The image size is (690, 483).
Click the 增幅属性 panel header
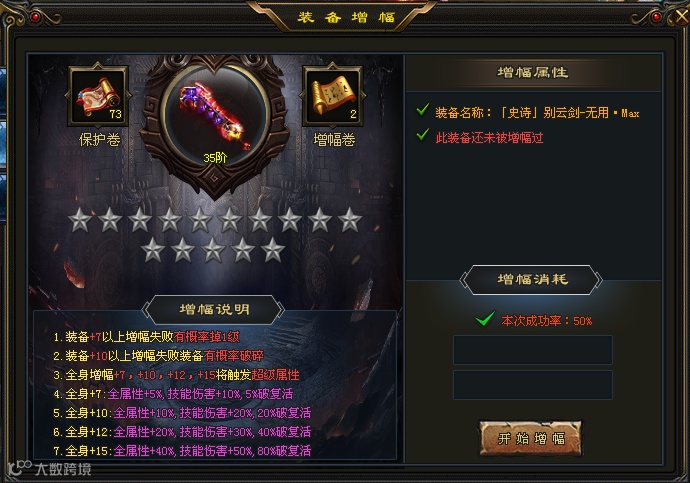coord(532,73)
